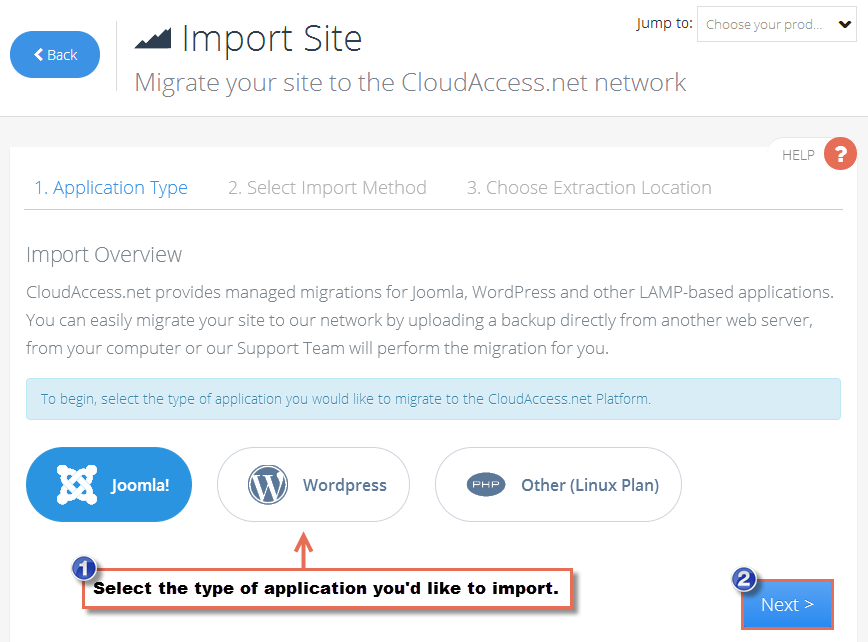The height and width of the screenshot is (642, 868).
Task: Click the subtitle Migrate your site to CloudAccess.net network
Action: 410,82
